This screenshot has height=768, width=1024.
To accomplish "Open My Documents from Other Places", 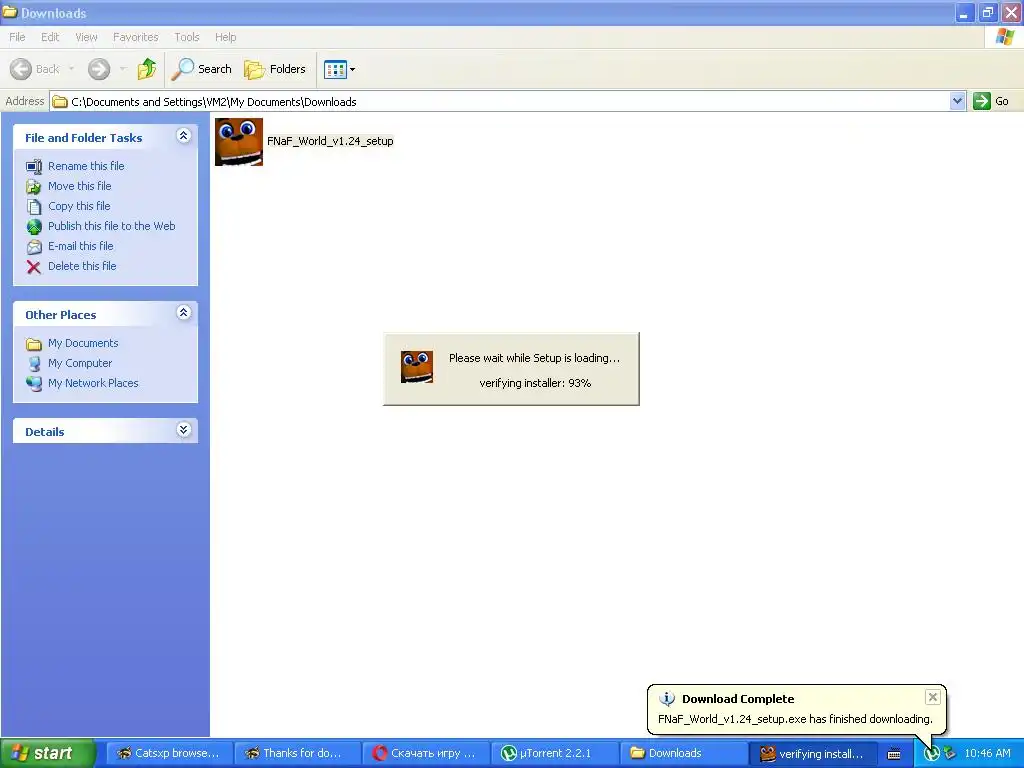I will [83, 344].
